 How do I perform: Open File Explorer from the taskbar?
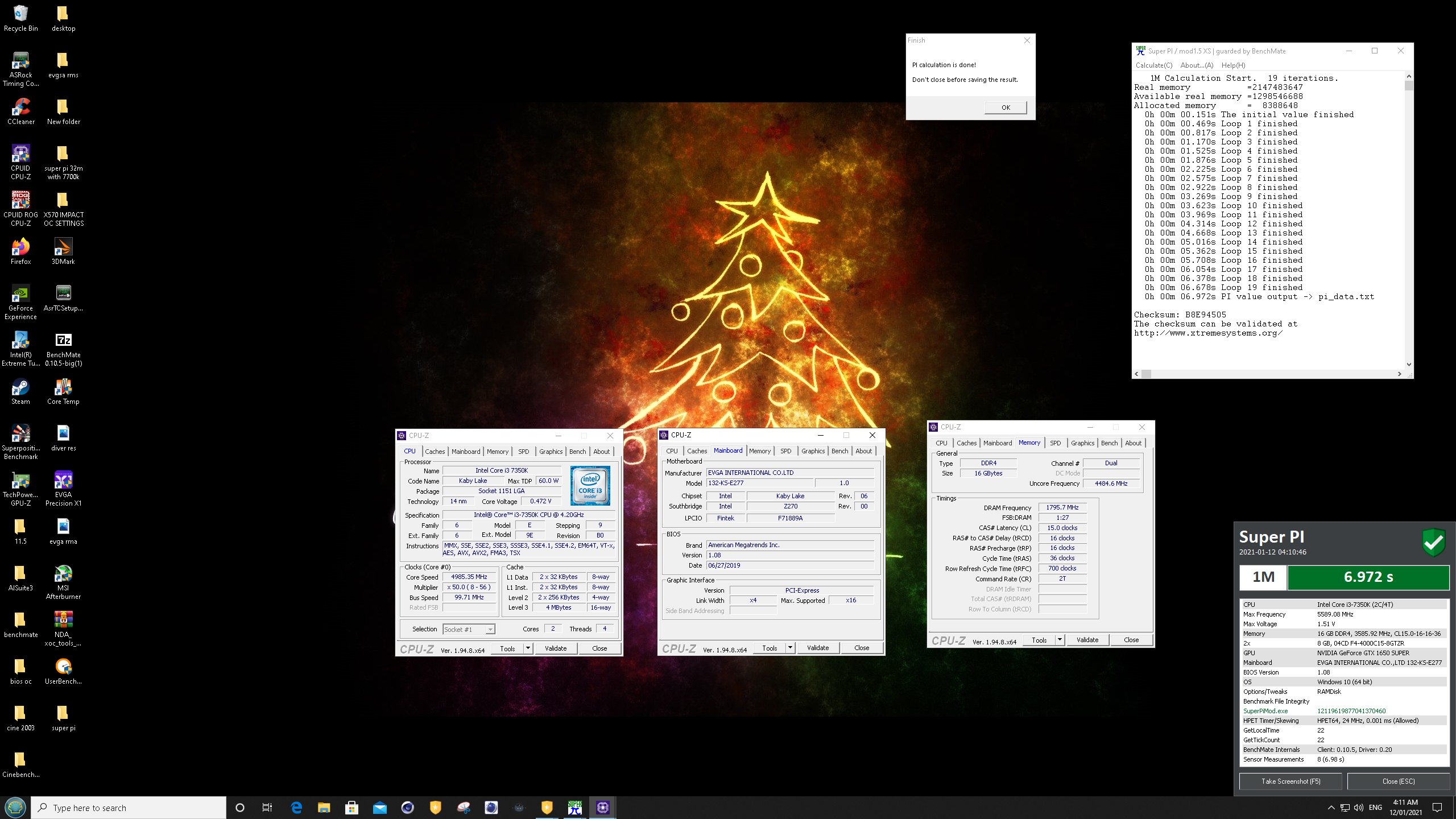click(x=324, y=807)
